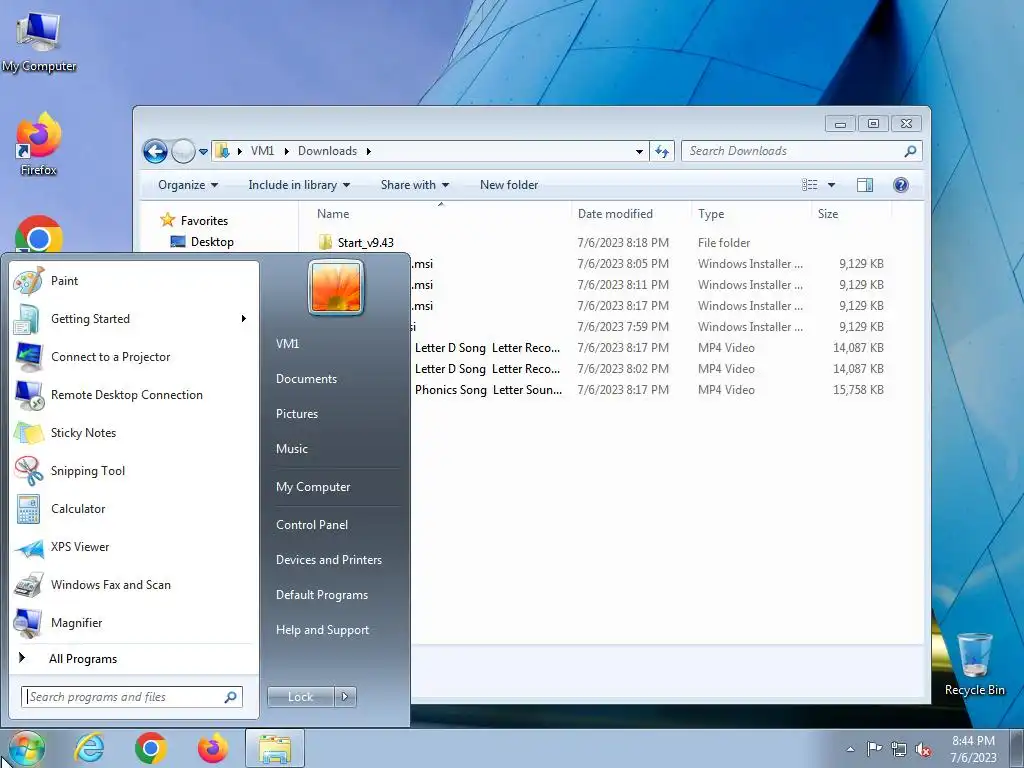Click Action Center flag tray icon

[874, 749]
